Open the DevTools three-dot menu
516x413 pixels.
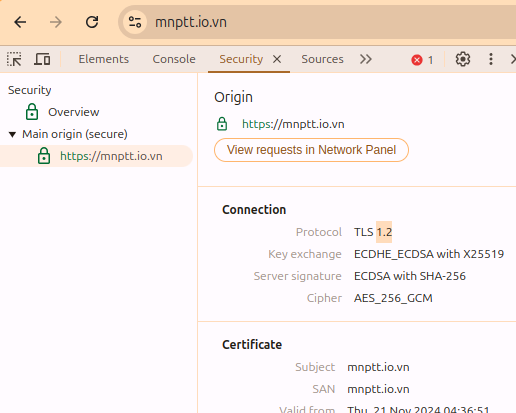point(491,59)
